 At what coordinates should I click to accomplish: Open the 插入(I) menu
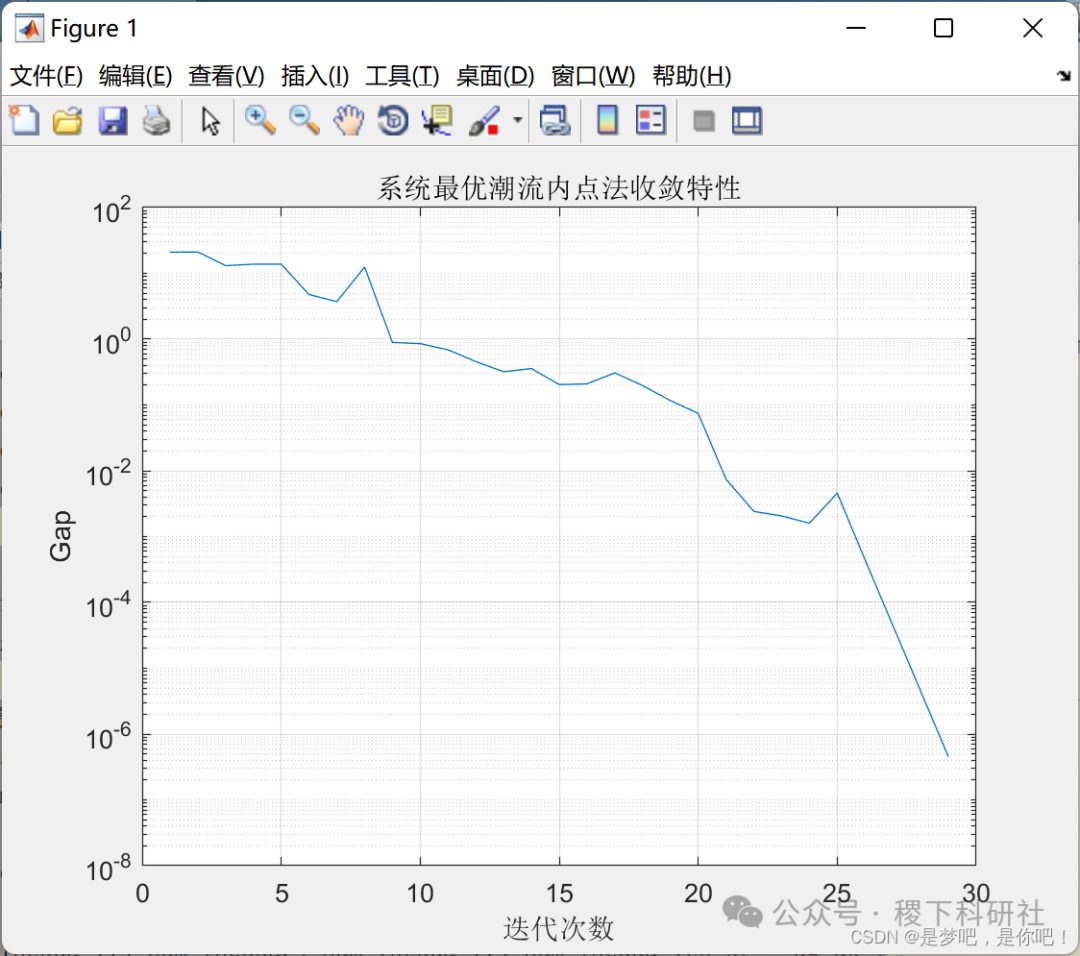pos(315,76)
